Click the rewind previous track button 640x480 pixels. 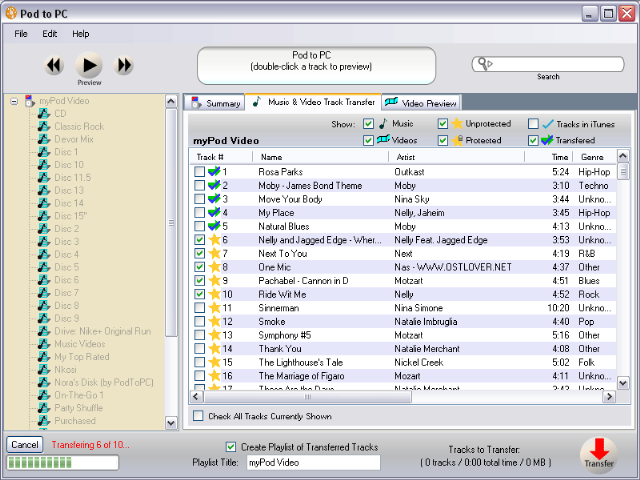[54, 65]
